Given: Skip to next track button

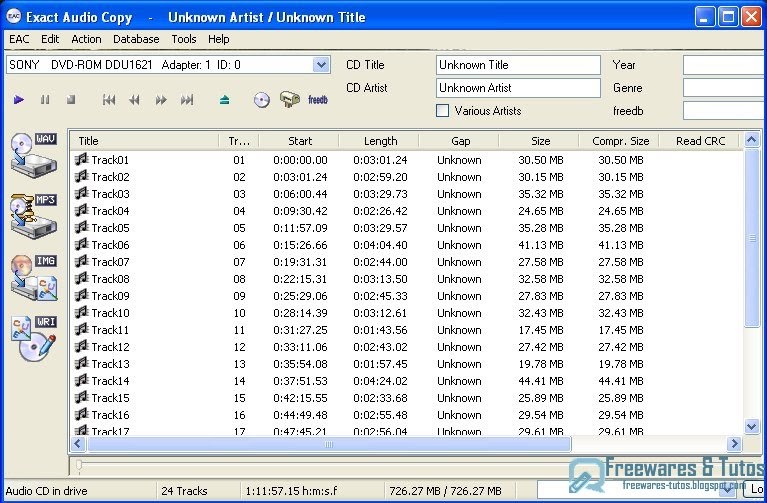Looking at the screenshot, I should tap(187, 100).
